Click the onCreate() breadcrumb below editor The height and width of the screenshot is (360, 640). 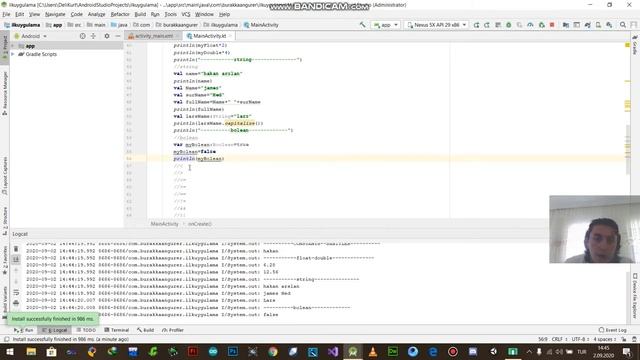pyautogui.click(x=200, y=224)
